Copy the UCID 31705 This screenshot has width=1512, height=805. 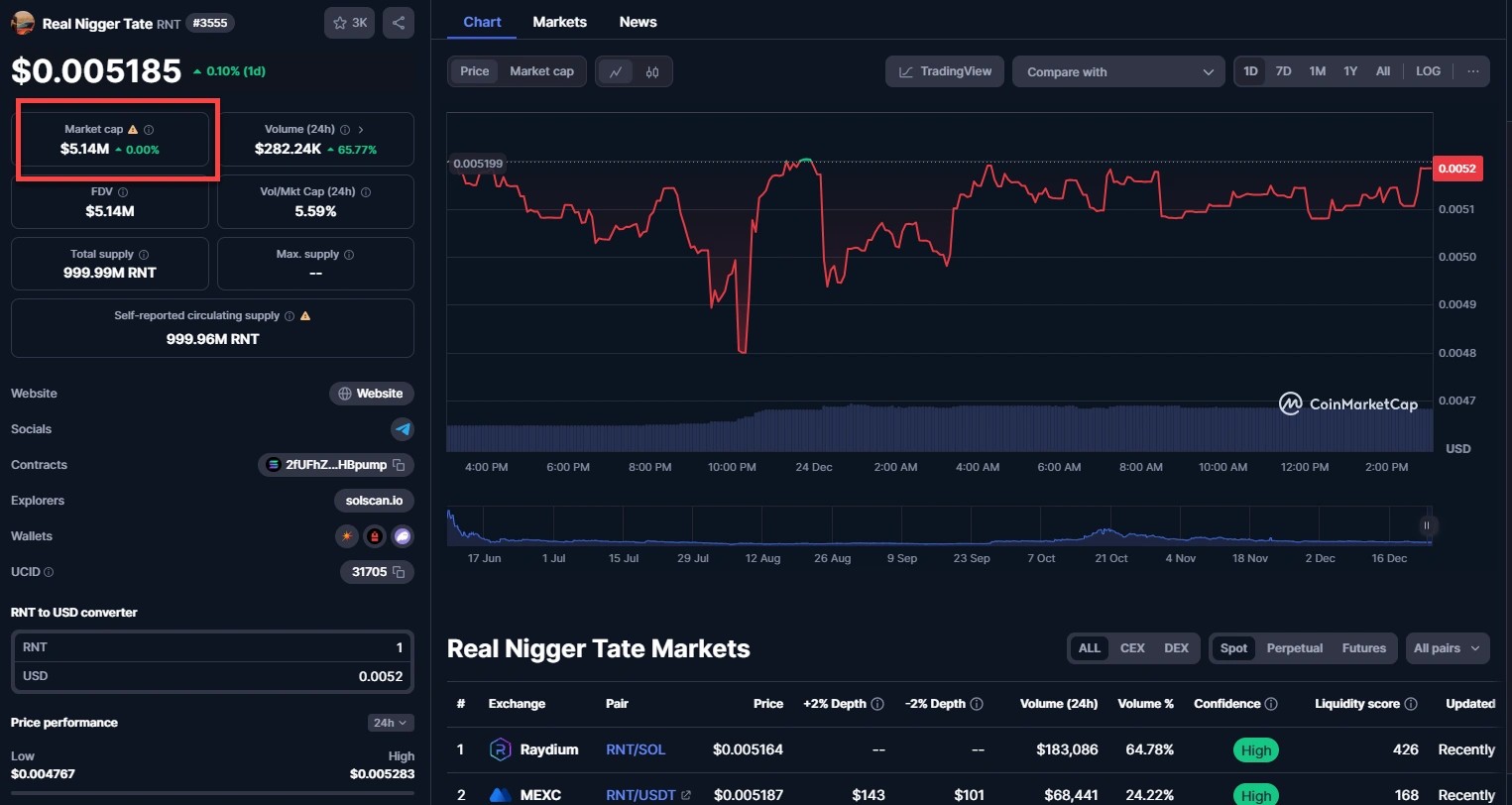point(400,572)
